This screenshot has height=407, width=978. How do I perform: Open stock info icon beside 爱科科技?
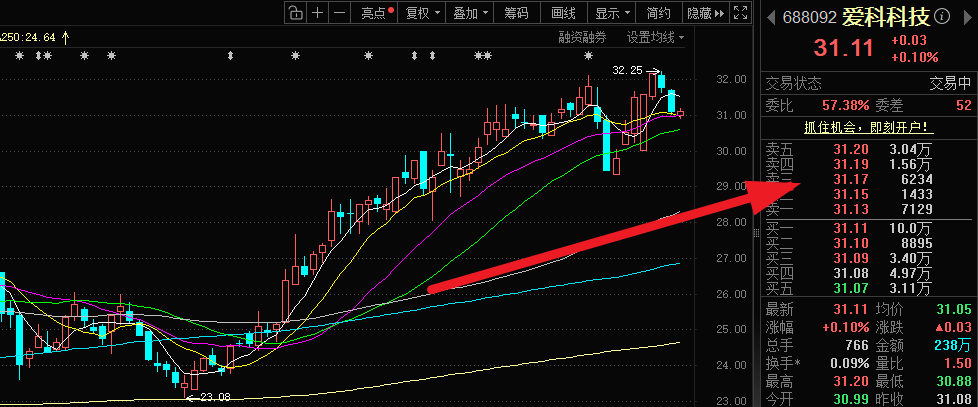tap(941, 16)
